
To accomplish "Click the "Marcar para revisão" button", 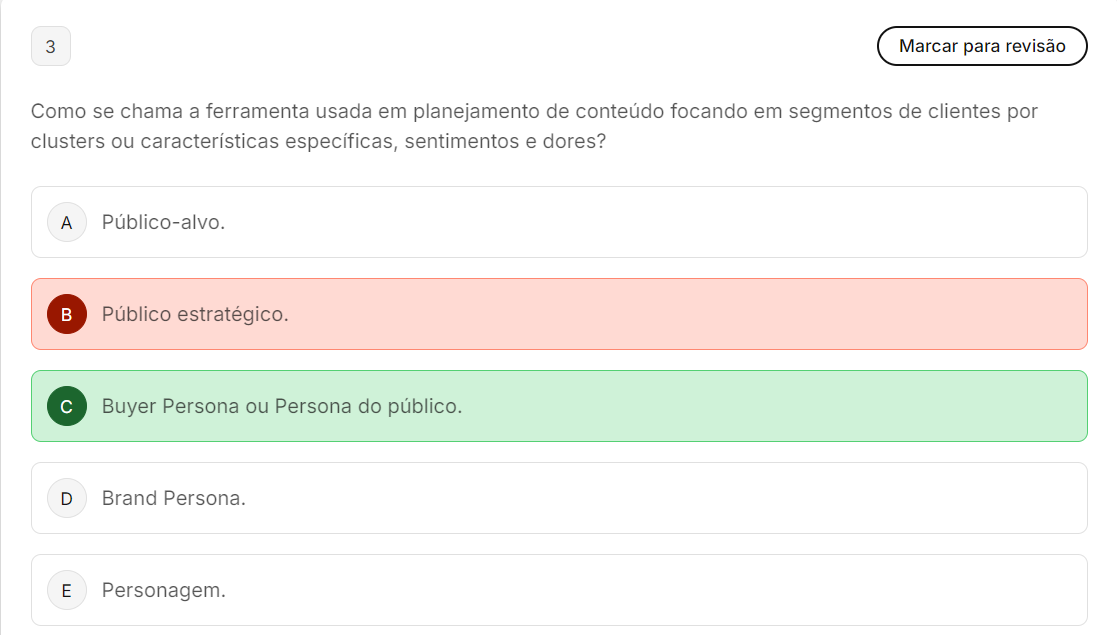I will [x=981, y=46].
